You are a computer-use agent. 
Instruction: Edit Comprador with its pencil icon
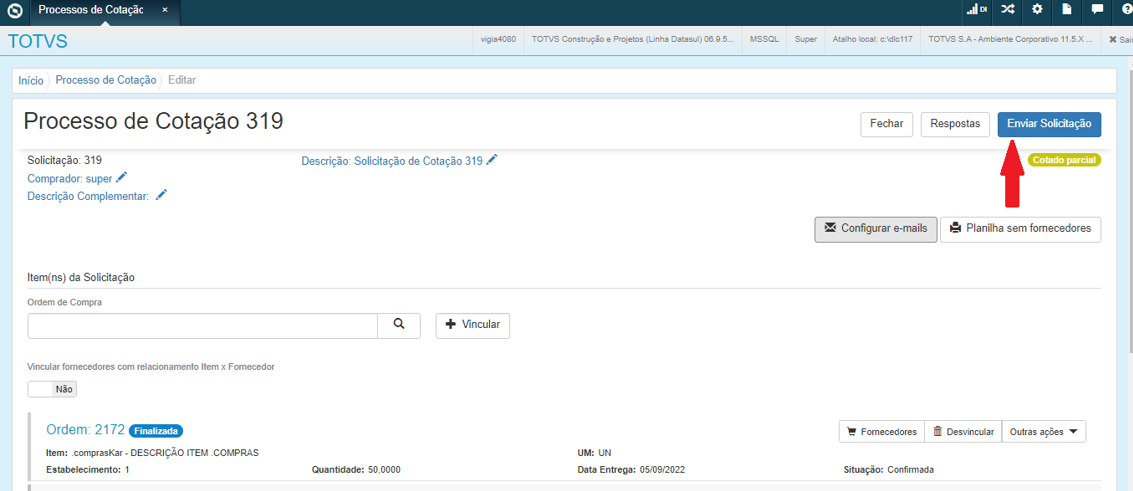coord(121,178)
